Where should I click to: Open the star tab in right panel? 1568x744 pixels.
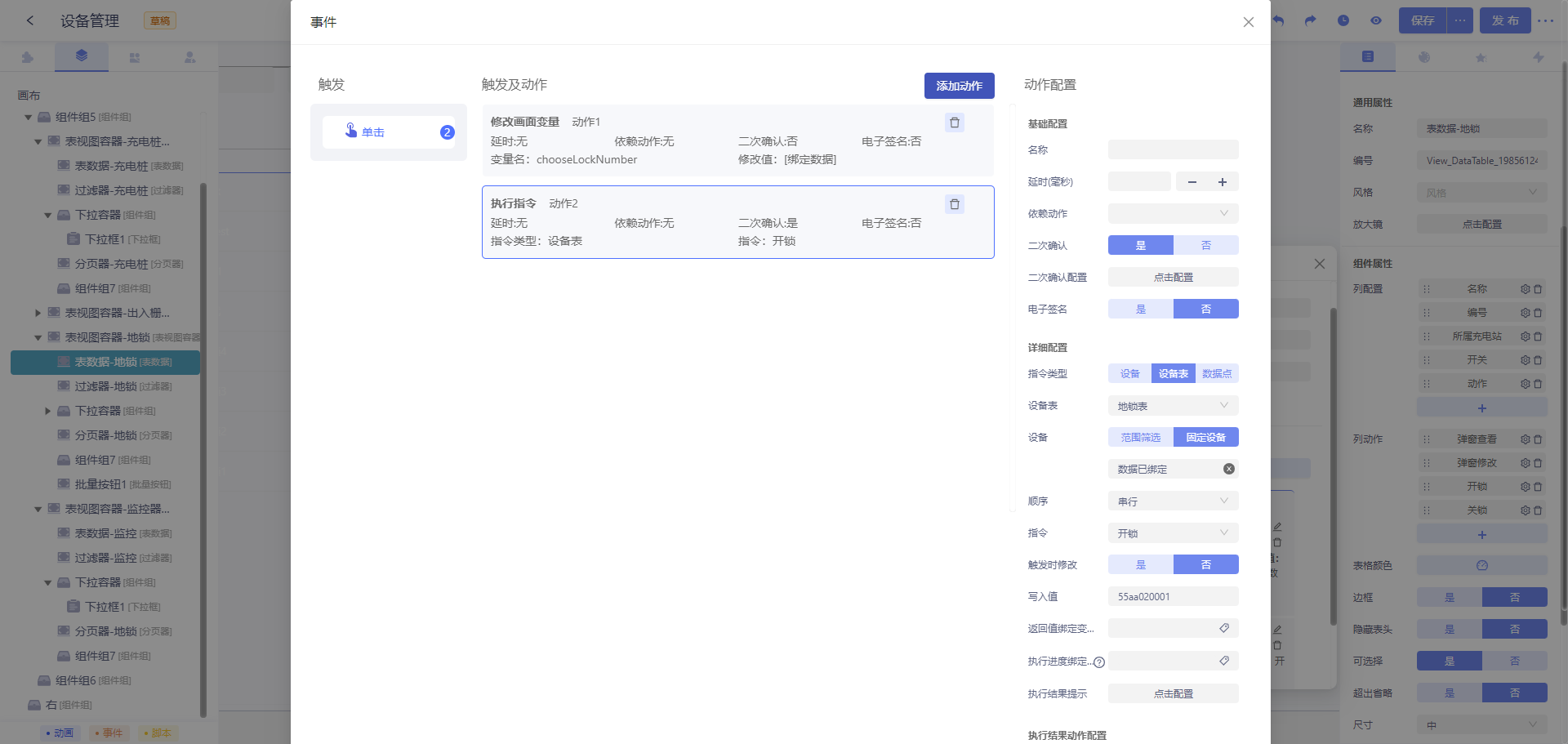pyautogui.click(x=1481, y=57)
